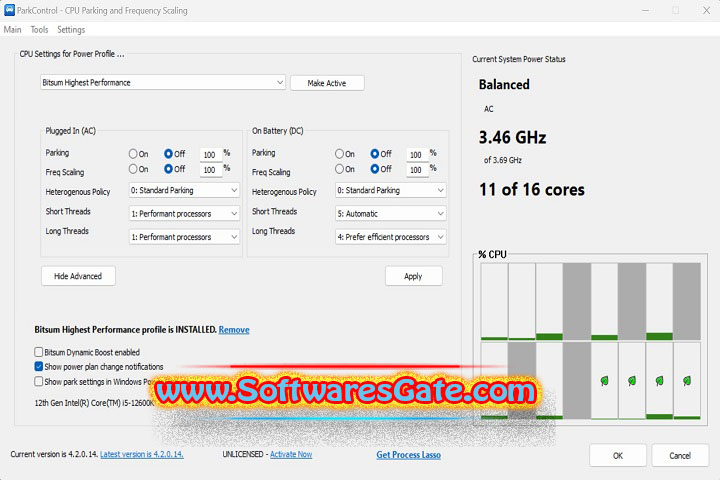The height and width of the screenshot is (480, 720).
Task: Open the Get Process Lasso link
Action: 409,455
